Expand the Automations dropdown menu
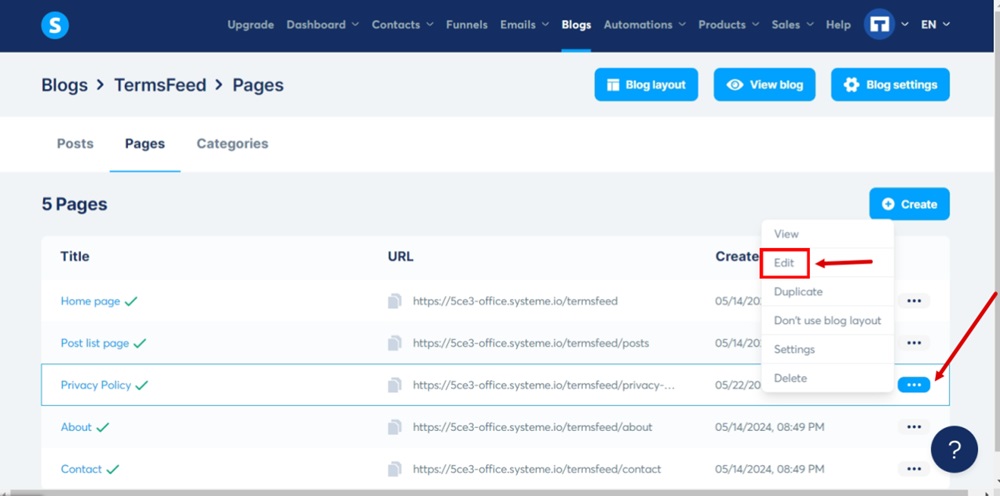The width and height of the screenshot is (1000, 496). coord(645,25)
